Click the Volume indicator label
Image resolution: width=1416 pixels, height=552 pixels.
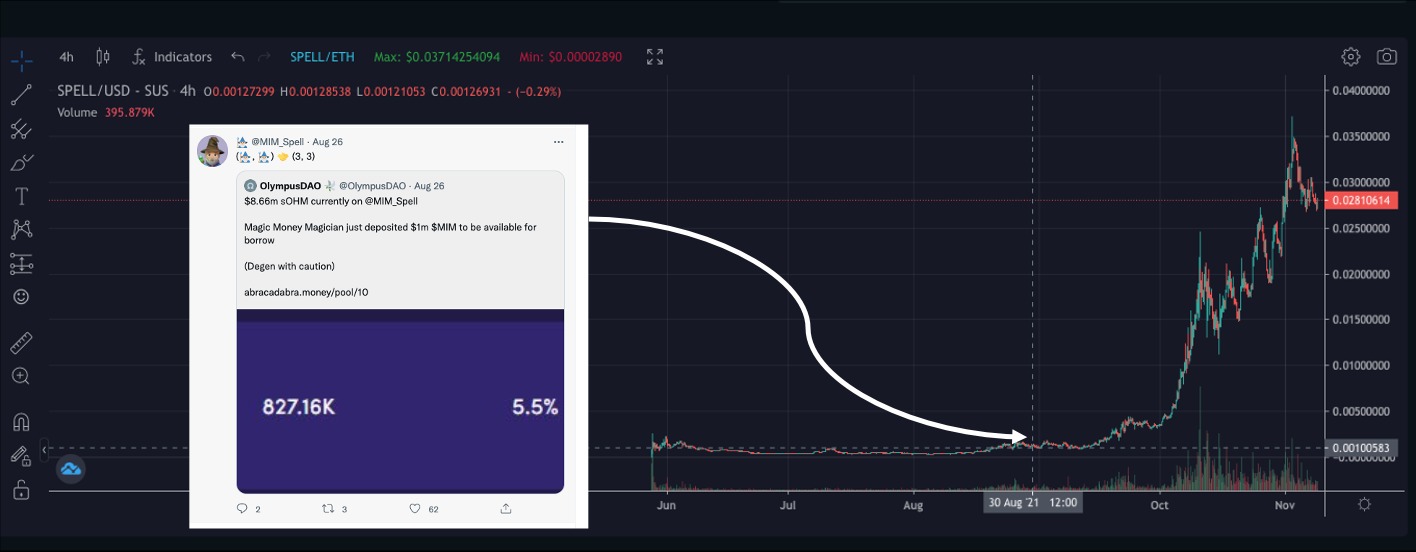(77, 112)
